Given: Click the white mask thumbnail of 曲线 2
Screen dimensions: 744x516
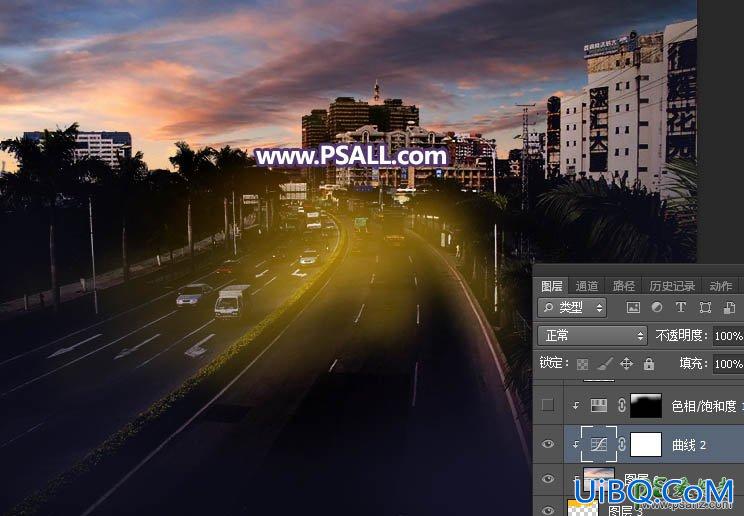Looking at the screenshot, I should point(645,444).
